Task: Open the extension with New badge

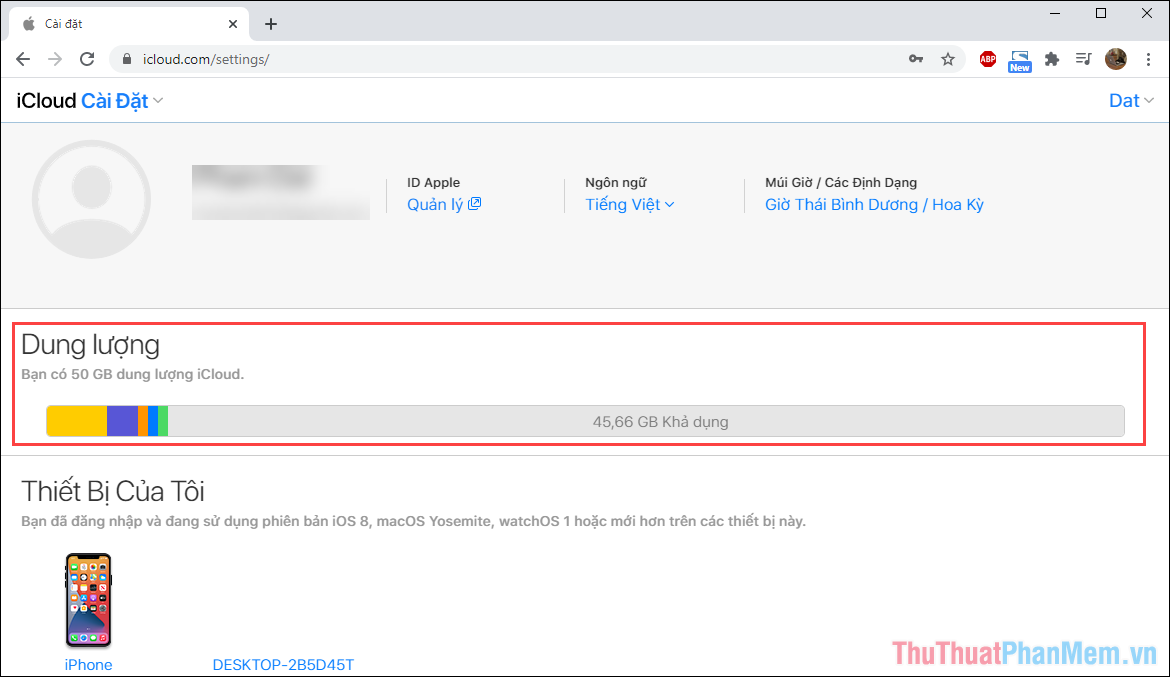Action: click(1019, 60)
